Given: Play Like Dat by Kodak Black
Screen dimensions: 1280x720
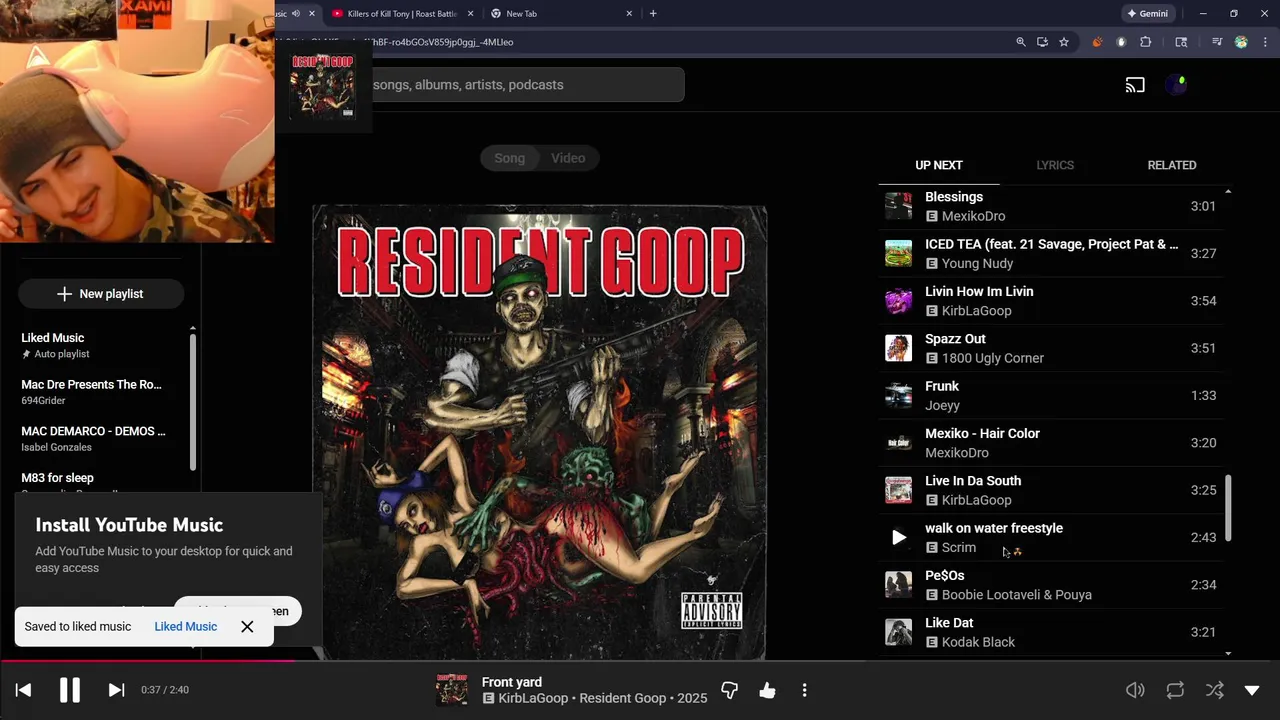Looking at the screenshot, I should click(1052, 632).
